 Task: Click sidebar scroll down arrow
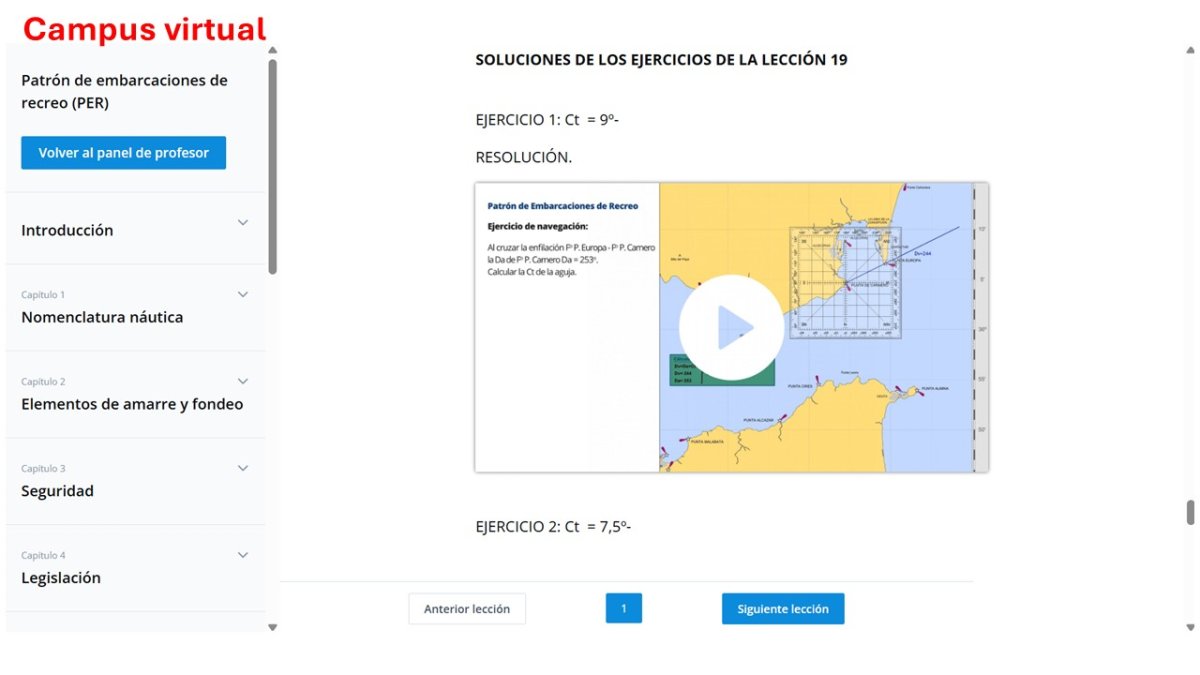coord(272,627)
